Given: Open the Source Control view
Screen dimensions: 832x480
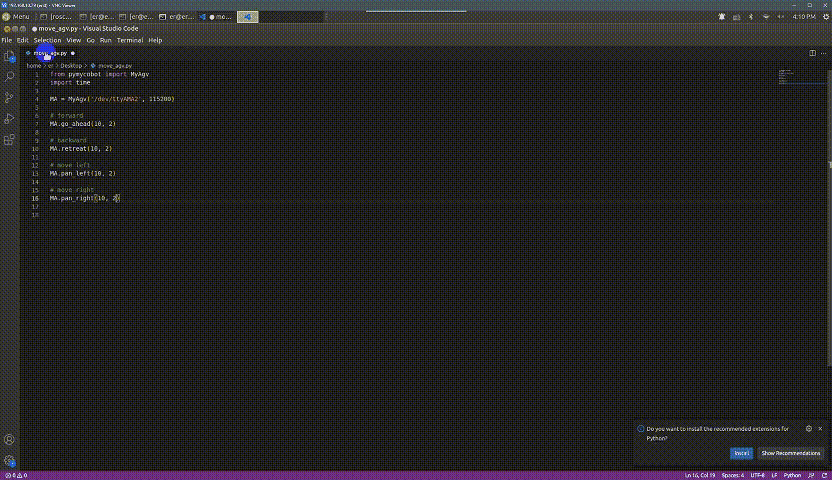Looking at the screenshot, I should coord(9,98).
